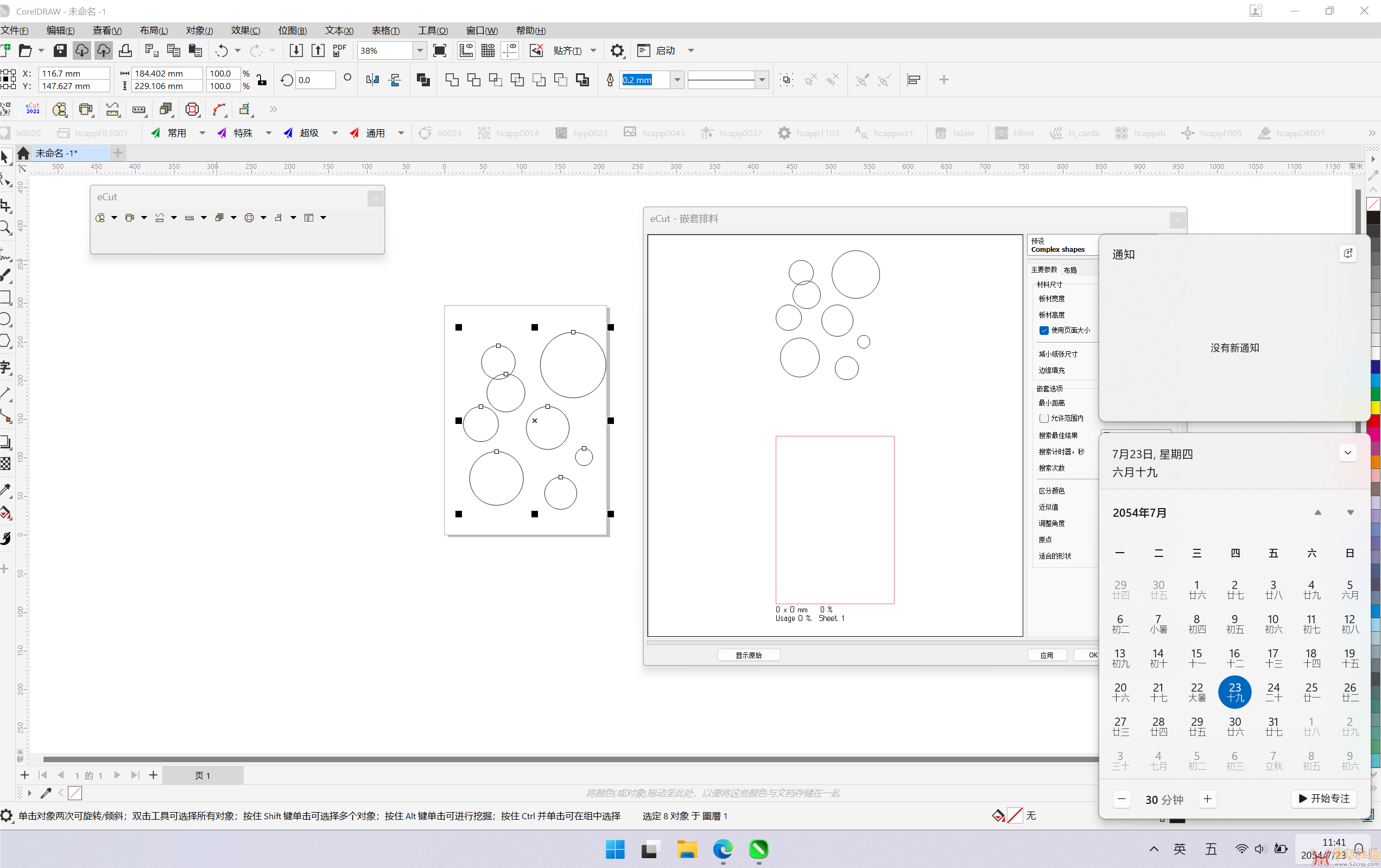Expand the outline width dropdown
1381x868 pixels.
677,80
